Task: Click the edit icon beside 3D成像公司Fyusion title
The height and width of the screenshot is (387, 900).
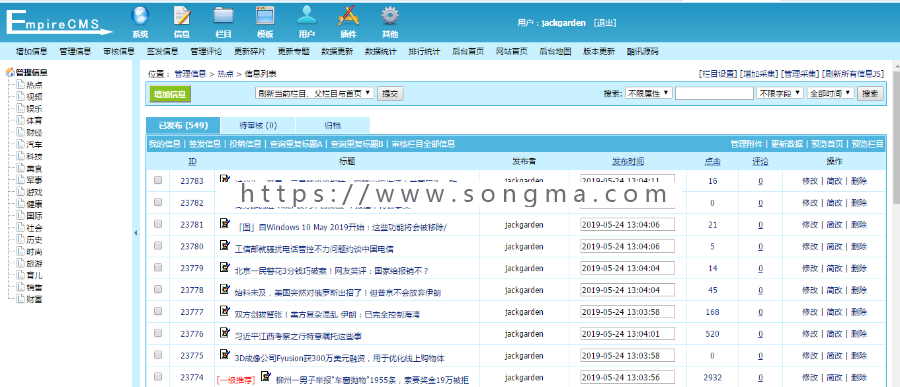Action: pos(225,354)
